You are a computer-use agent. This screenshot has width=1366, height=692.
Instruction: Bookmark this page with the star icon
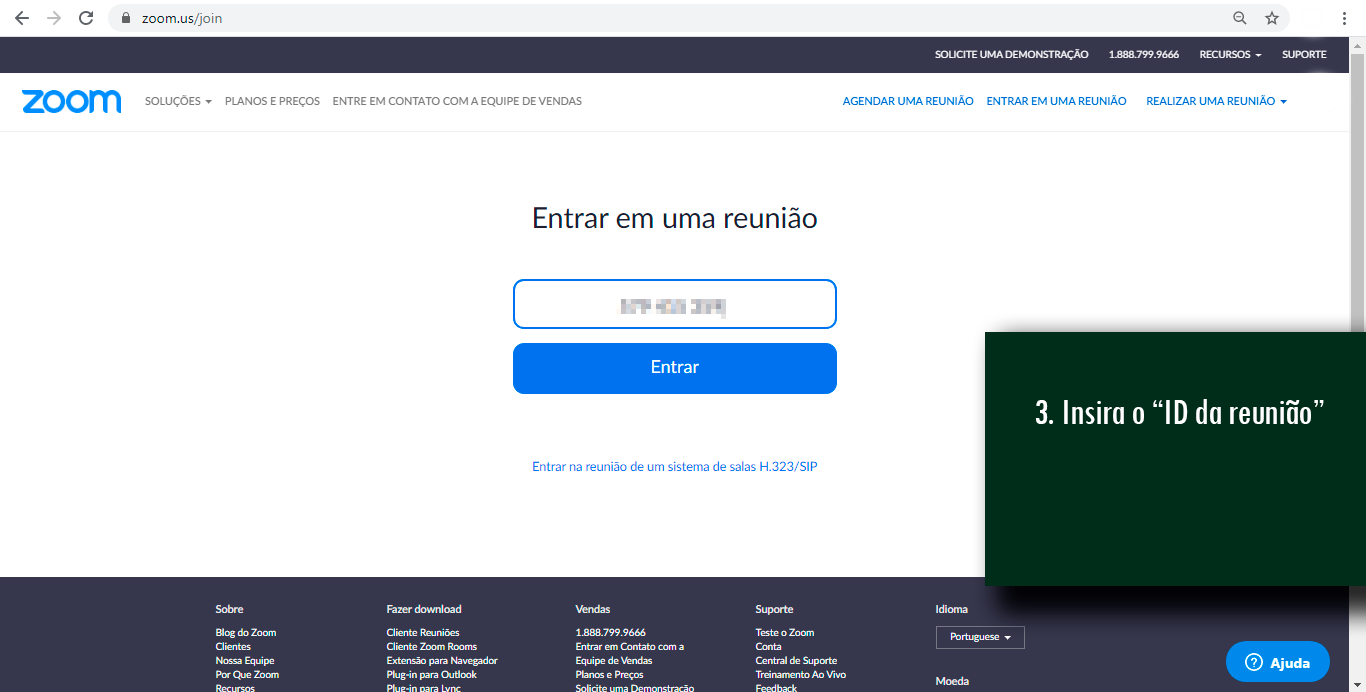pos(1272,18)
